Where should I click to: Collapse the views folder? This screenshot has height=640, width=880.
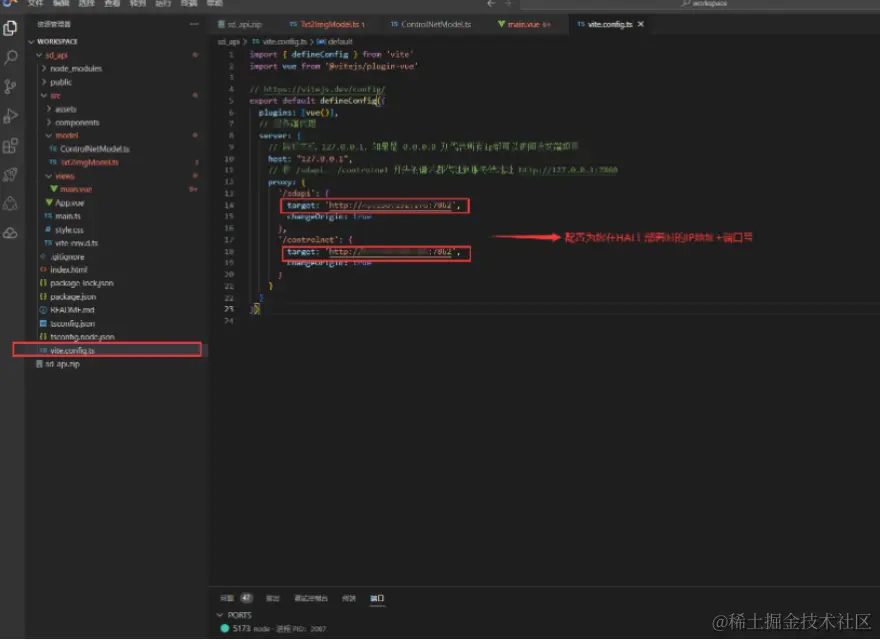pos(49,176)
